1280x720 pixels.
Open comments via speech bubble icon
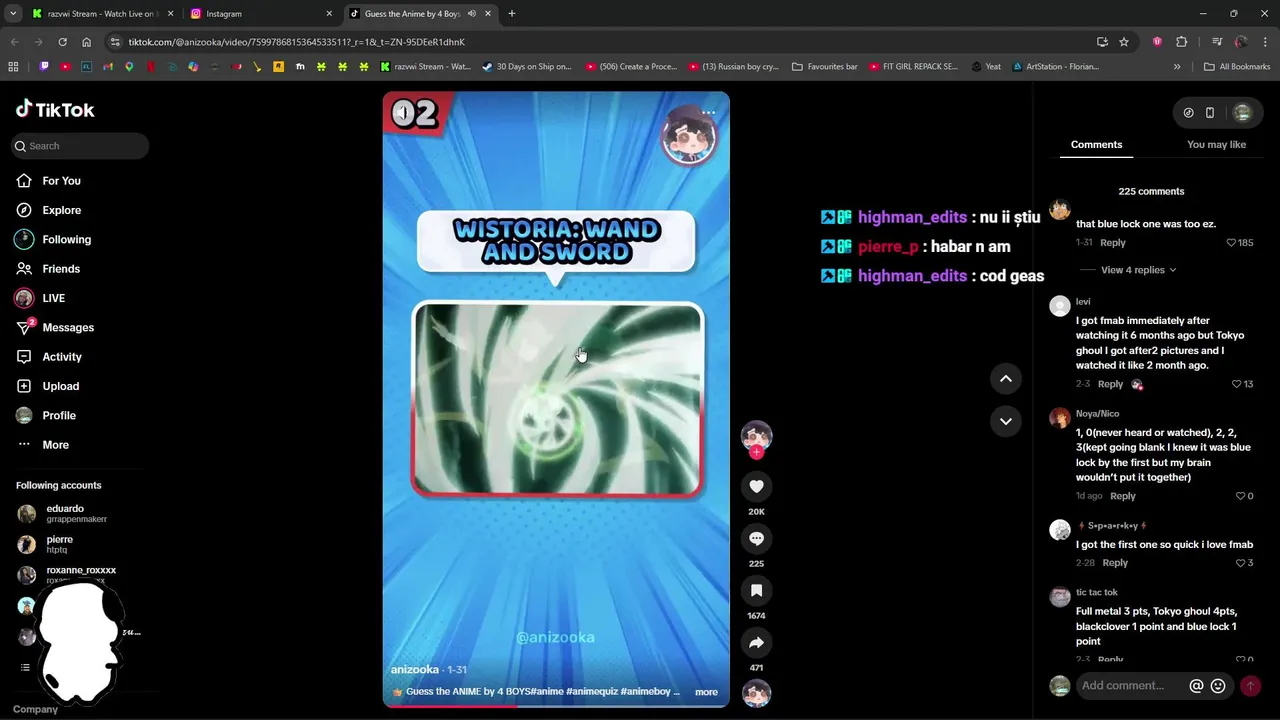tap(756, 538)
